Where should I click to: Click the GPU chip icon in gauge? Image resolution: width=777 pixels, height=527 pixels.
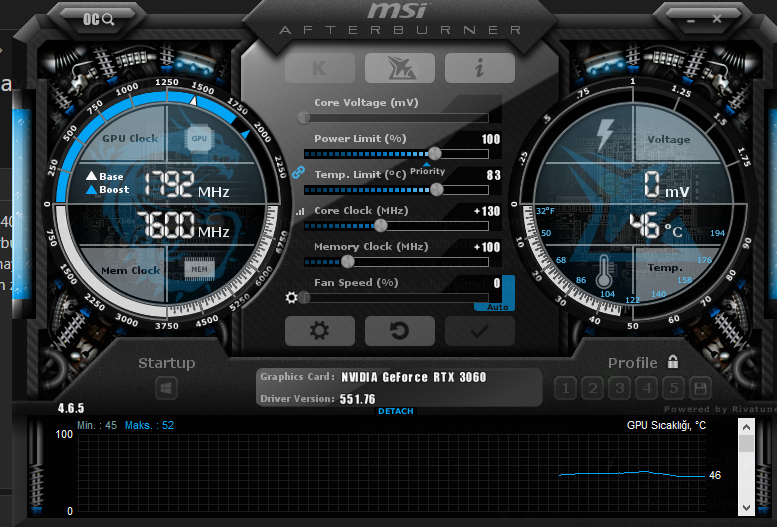click(x=199, y=138)
